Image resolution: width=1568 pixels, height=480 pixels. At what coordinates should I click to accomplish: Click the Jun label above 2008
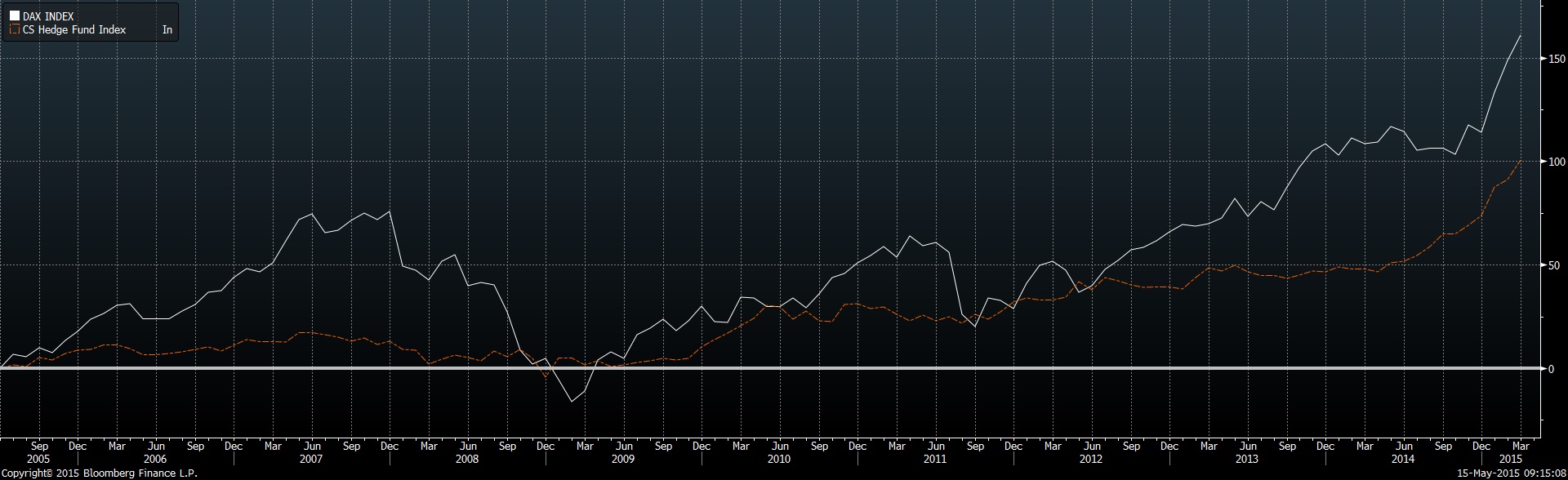(467, 447)
